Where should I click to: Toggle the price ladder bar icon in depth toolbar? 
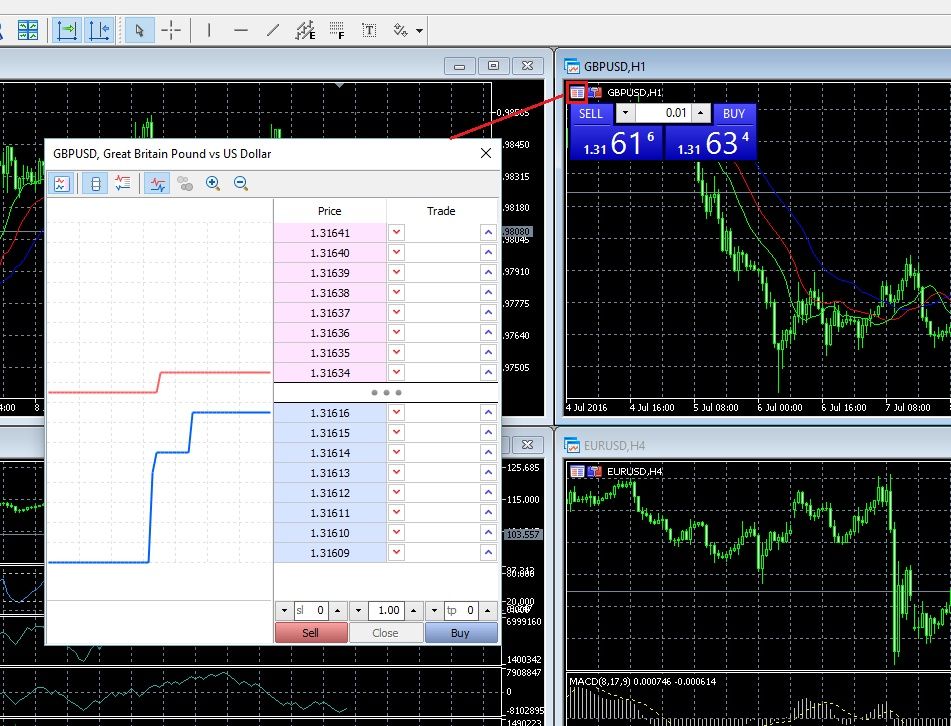(x=95, y=183)
